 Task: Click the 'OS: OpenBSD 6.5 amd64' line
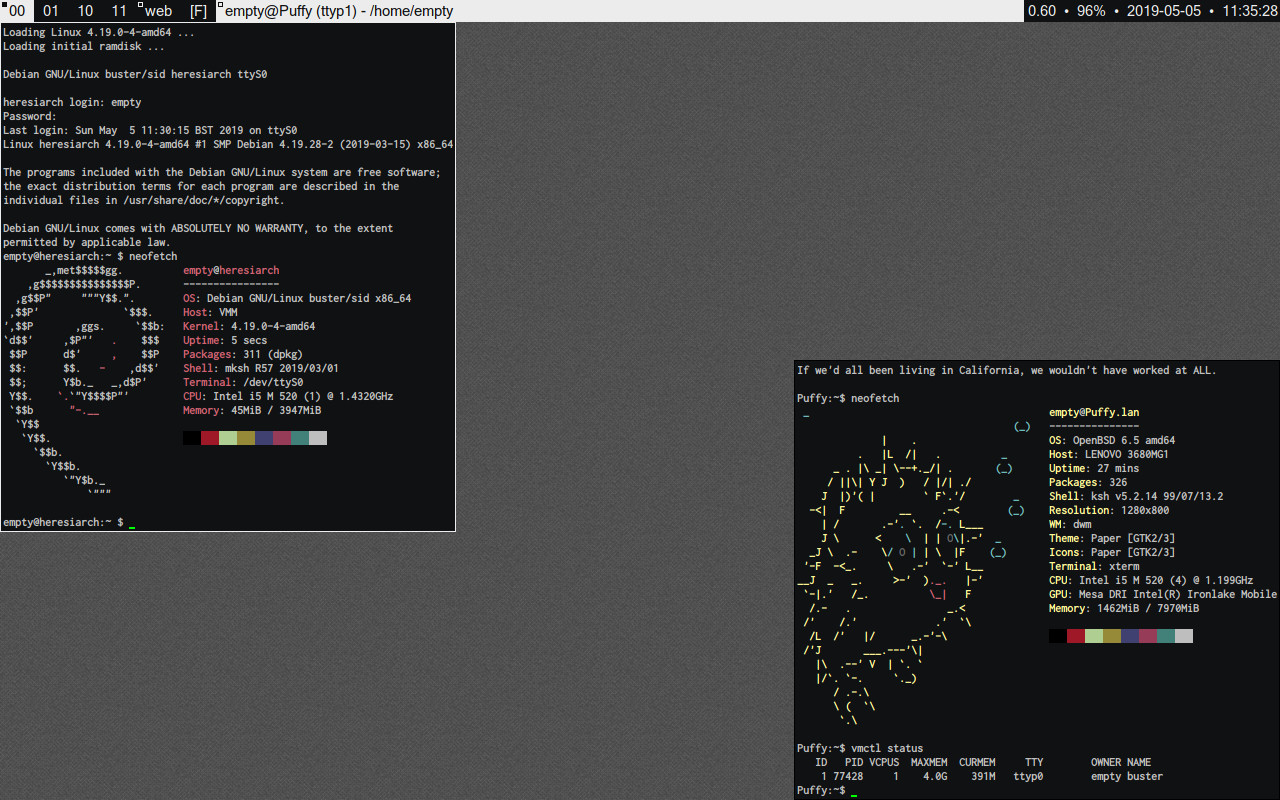[1112, 440]
